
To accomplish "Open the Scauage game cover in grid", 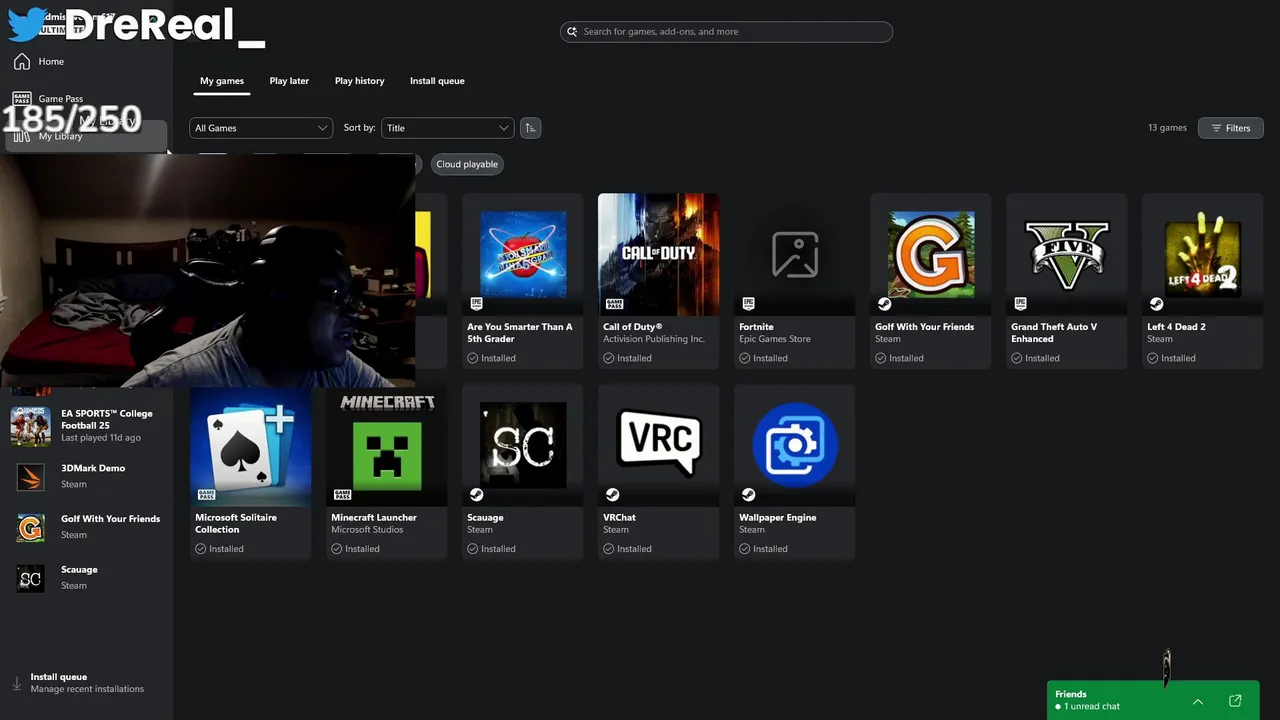I will click(523, 445).
